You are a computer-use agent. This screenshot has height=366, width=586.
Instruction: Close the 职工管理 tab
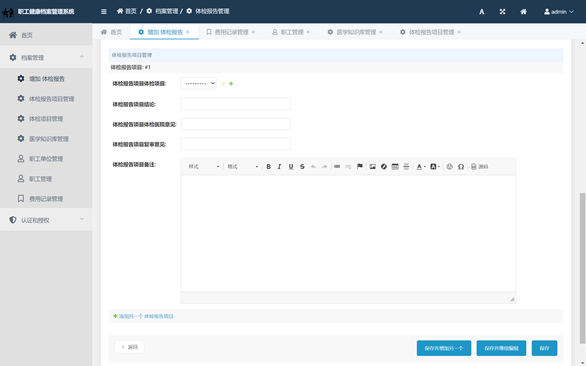[308, 32]
